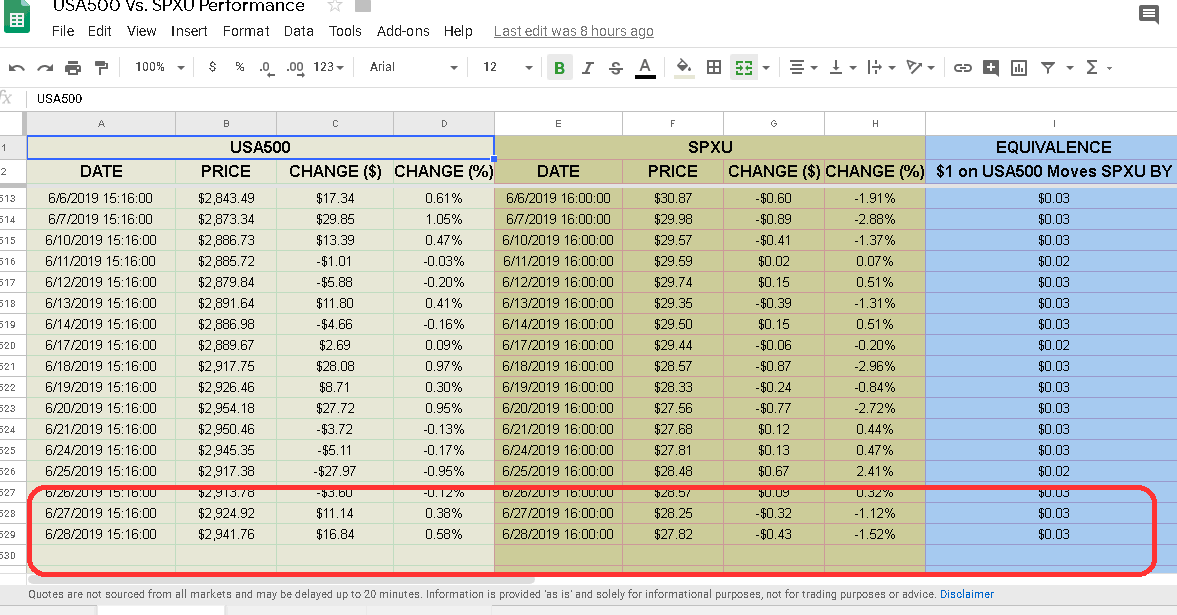Open the Fill color paint bucket

(x=683, y=67)
